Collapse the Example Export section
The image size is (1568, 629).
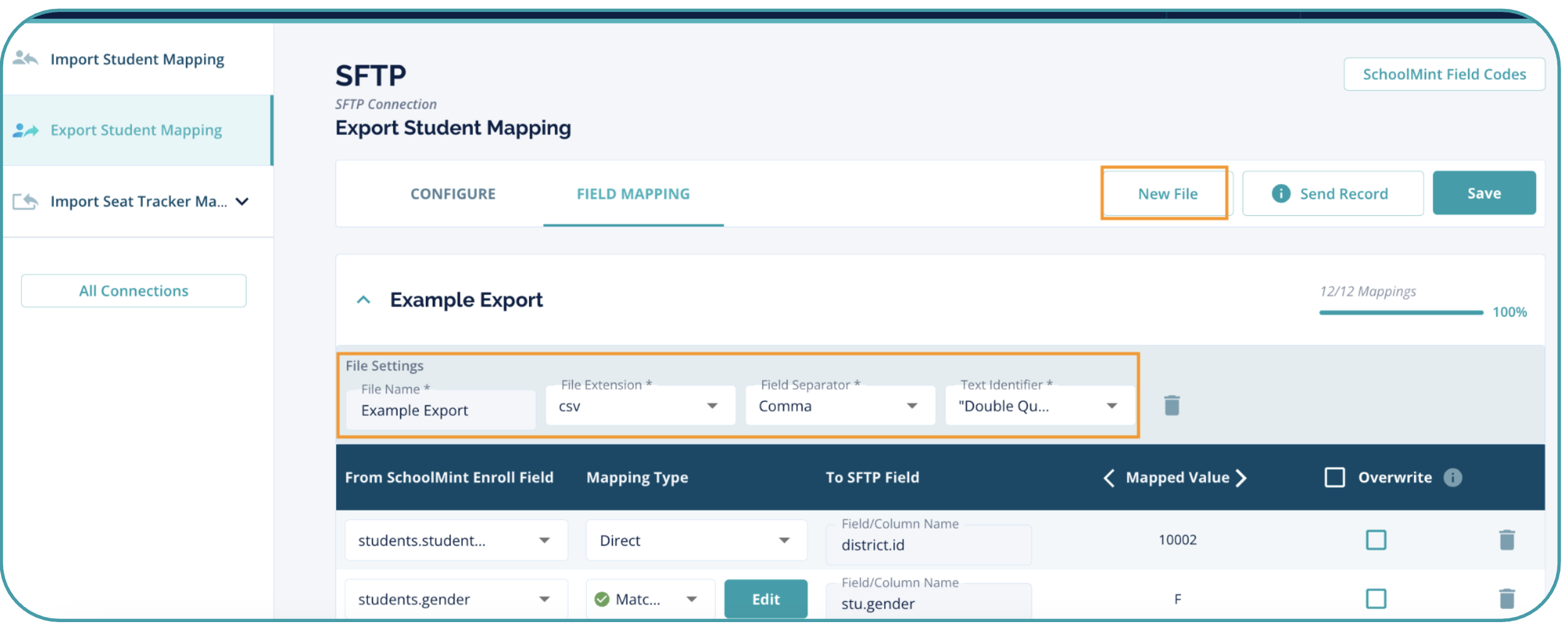[363, 300]
